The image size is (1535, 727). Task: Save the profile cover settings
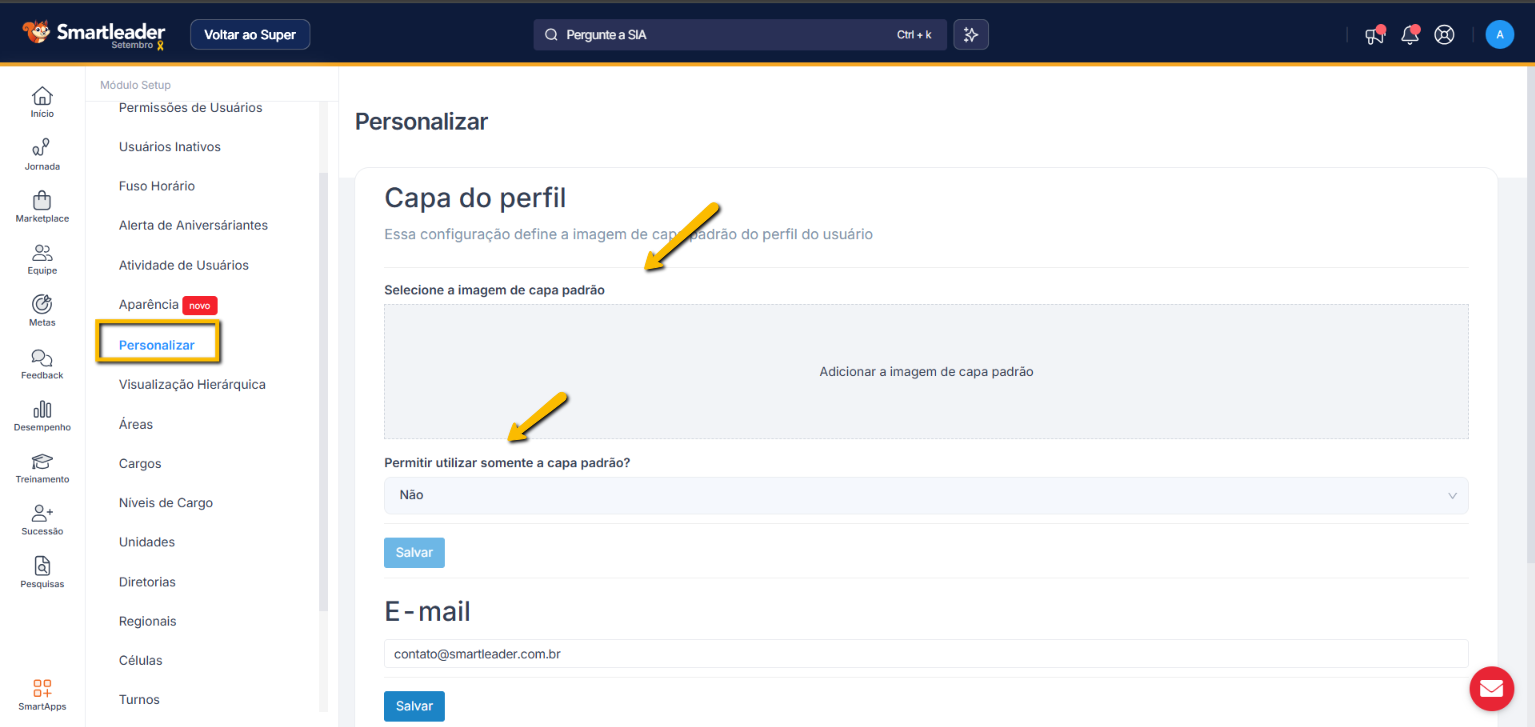(x=414, y=553)
